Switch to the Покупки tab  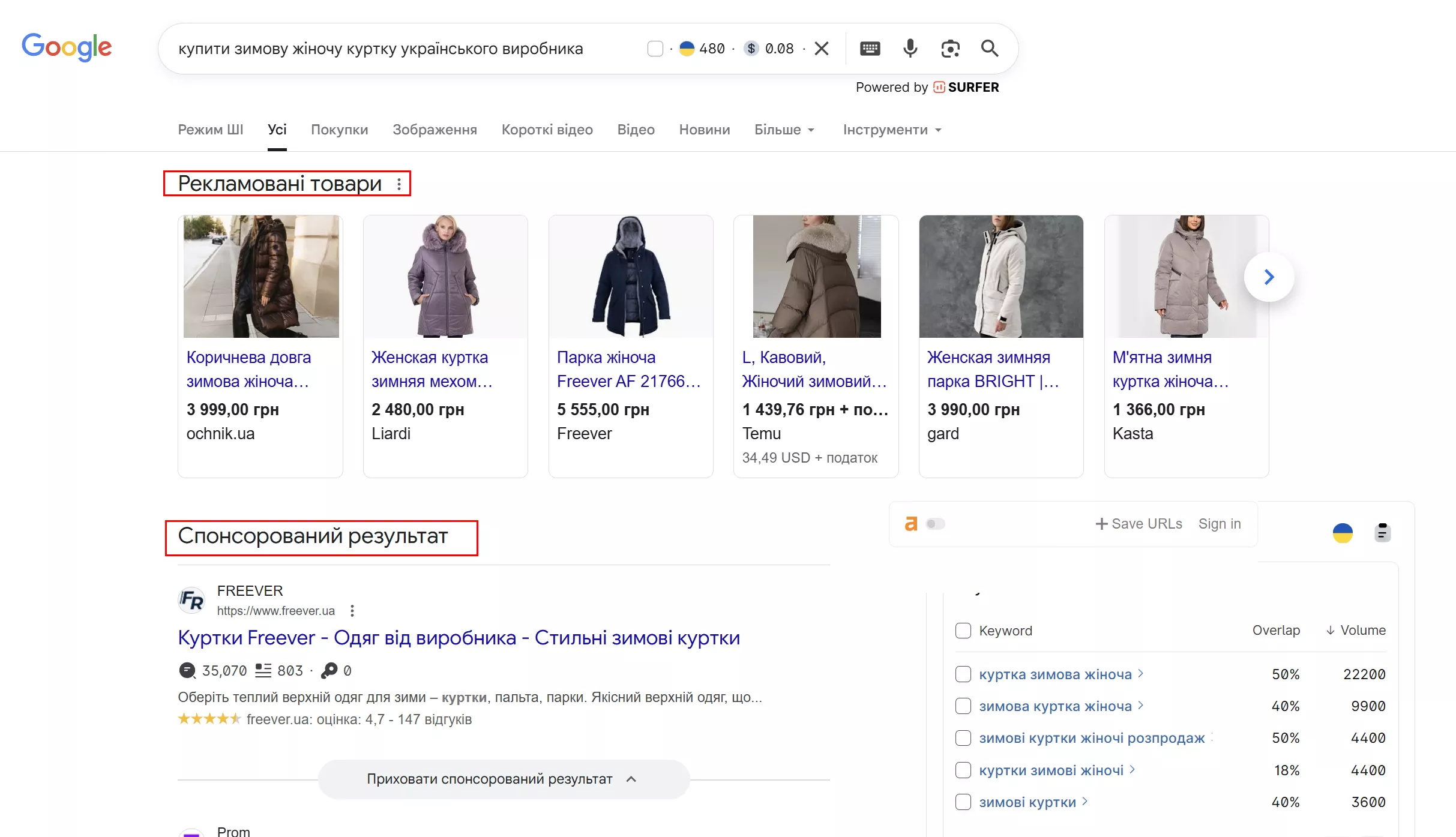pos(339,130)
